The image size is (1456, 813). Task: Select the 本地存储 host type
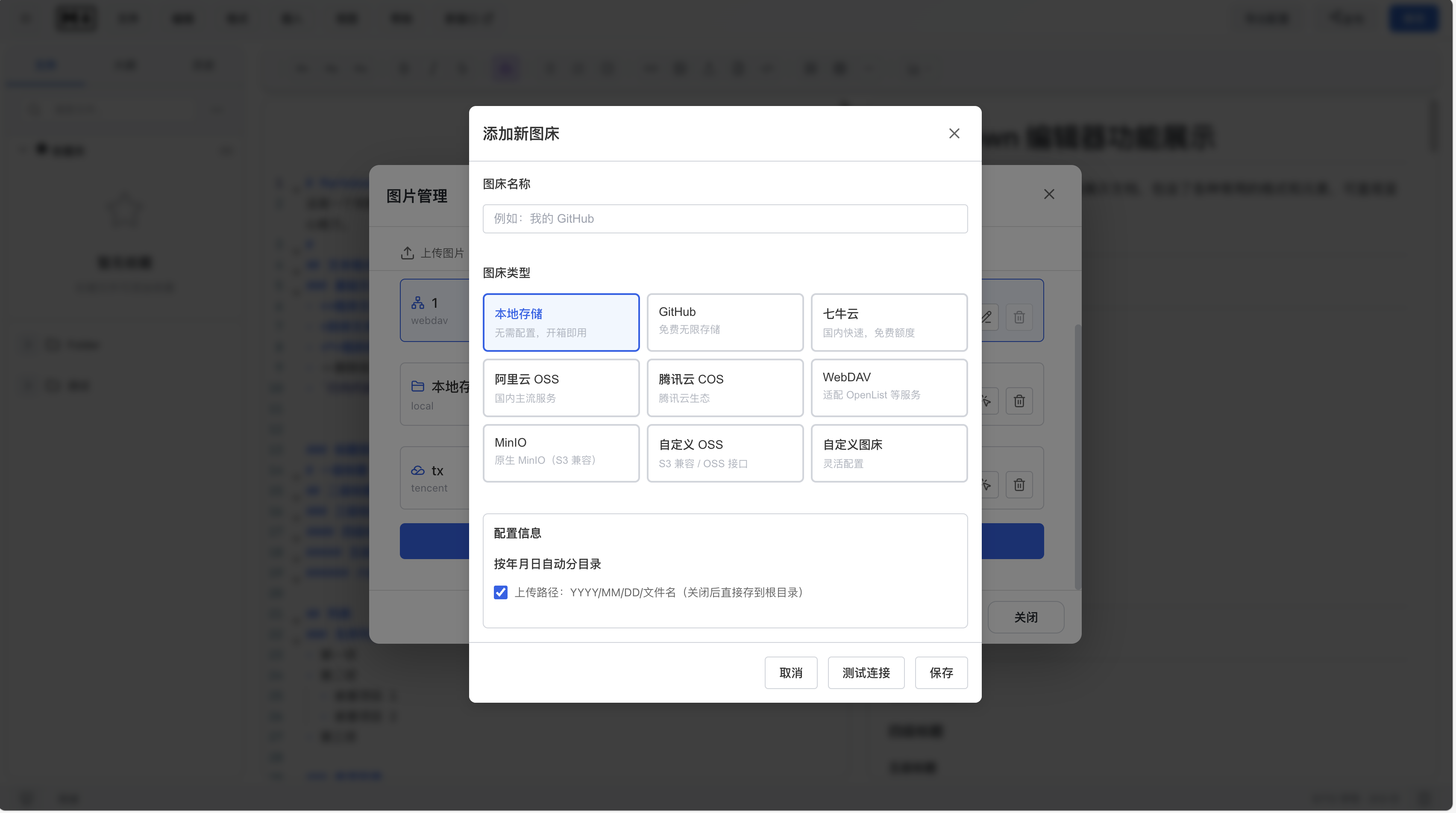point(561,322)
